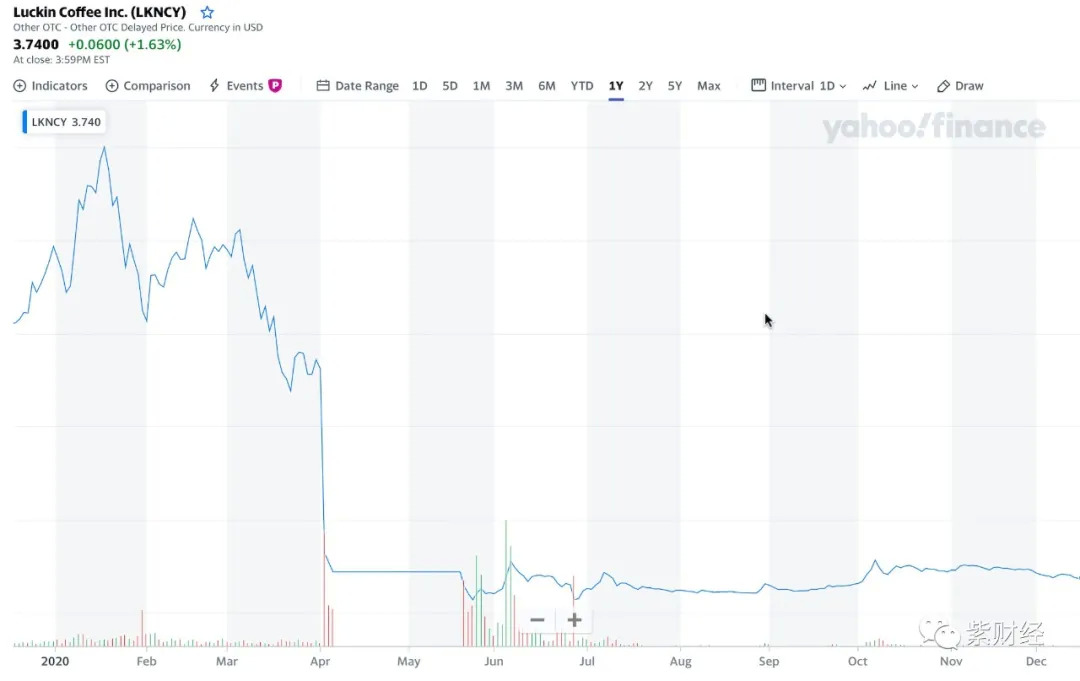Select the 6M range
Viewport: 1080px width, 681px height.
tap(547, 86)
